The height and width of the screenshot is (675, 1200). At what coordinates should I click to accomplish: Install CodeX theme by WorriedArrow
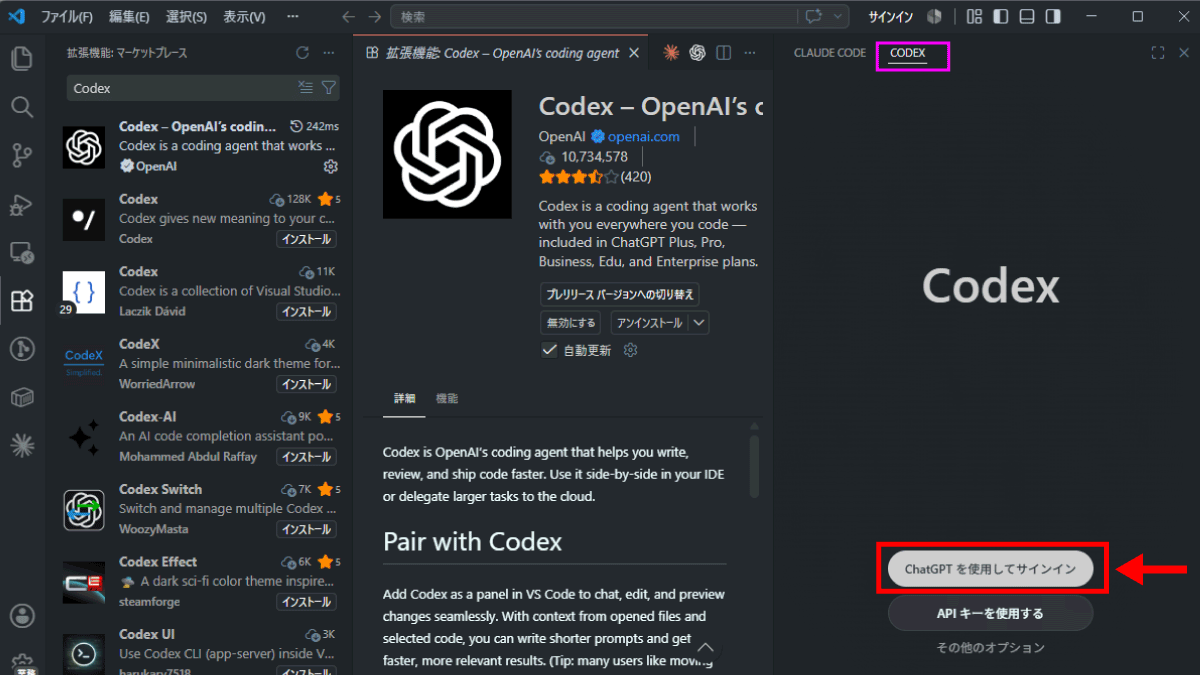[x=306, y=384]
